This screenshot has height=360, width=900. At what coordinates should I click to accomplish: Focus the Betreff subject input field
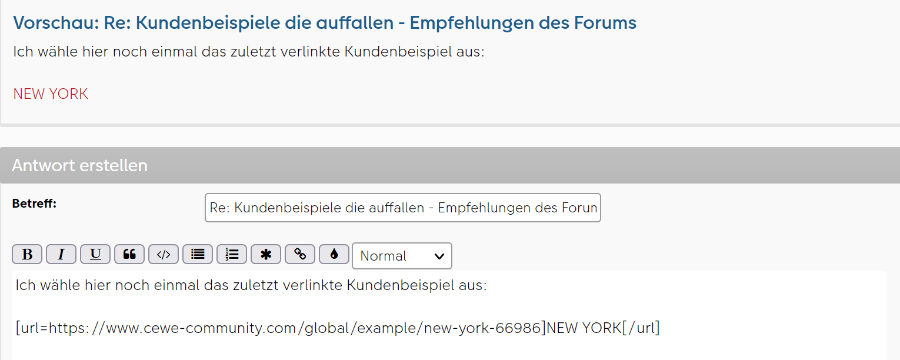click(402, 207)
